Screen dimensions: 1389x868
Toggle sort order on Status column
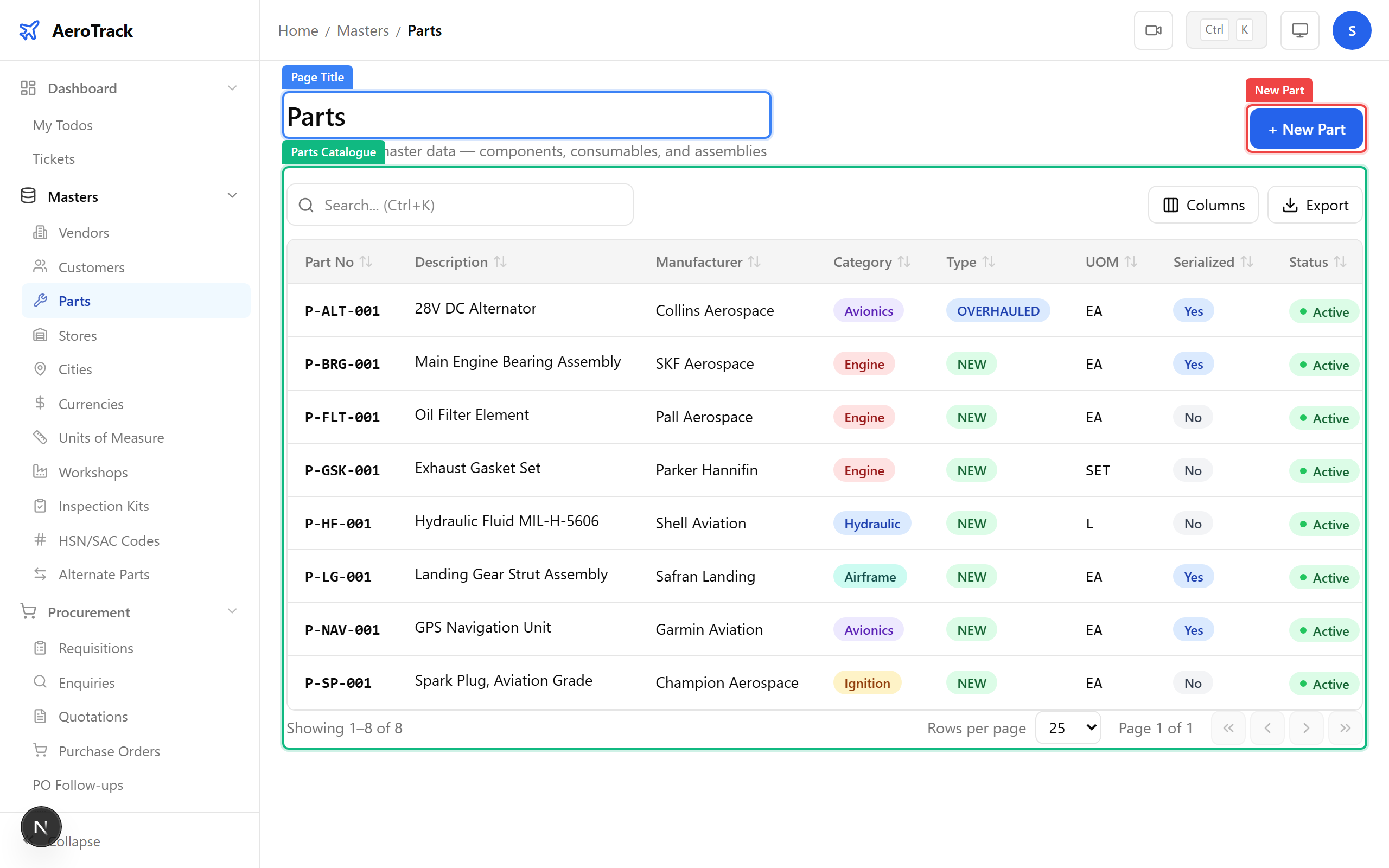(1340, 262)
